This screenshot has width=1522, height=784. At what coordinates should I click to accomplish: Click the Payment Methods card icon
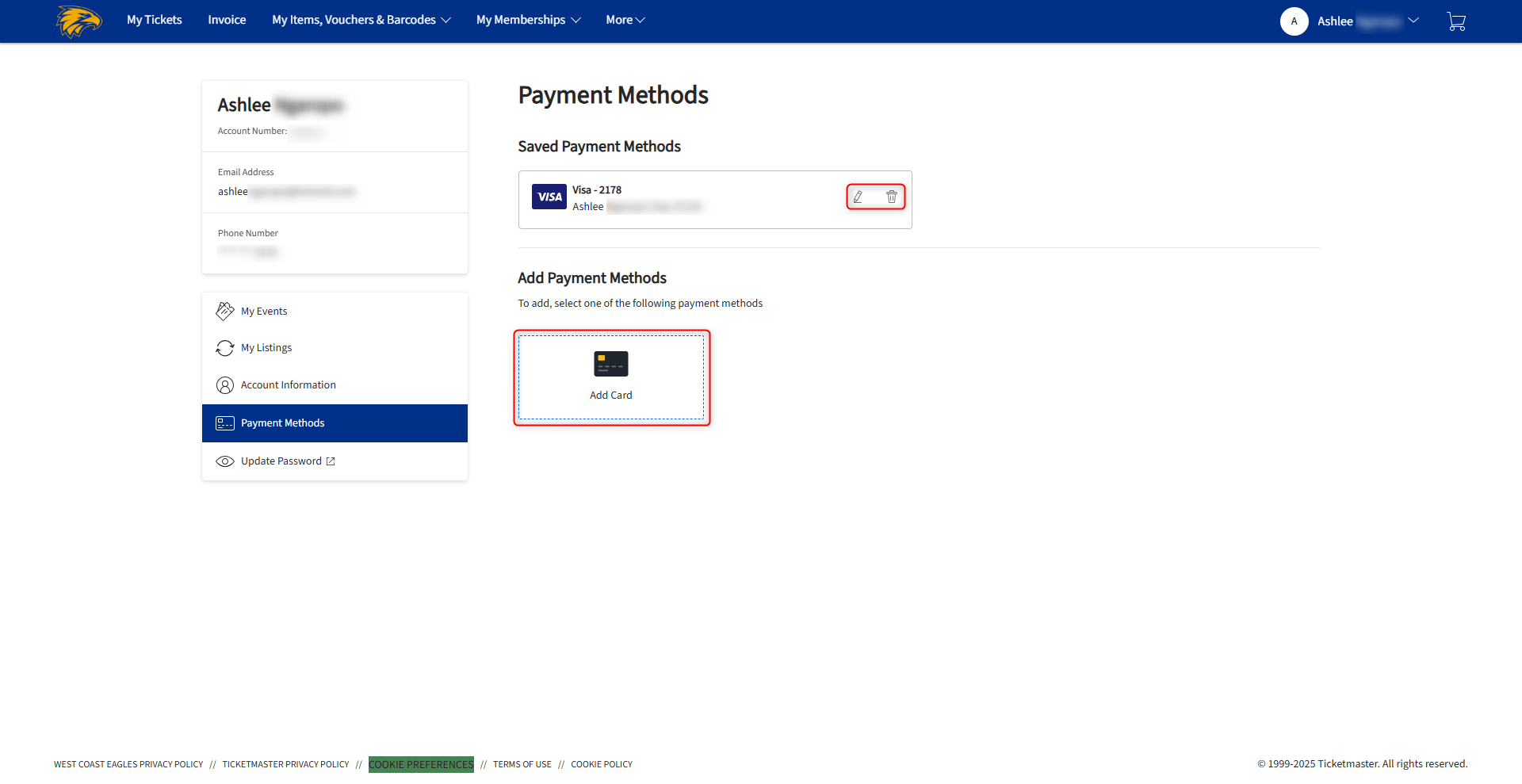(225, 423)
